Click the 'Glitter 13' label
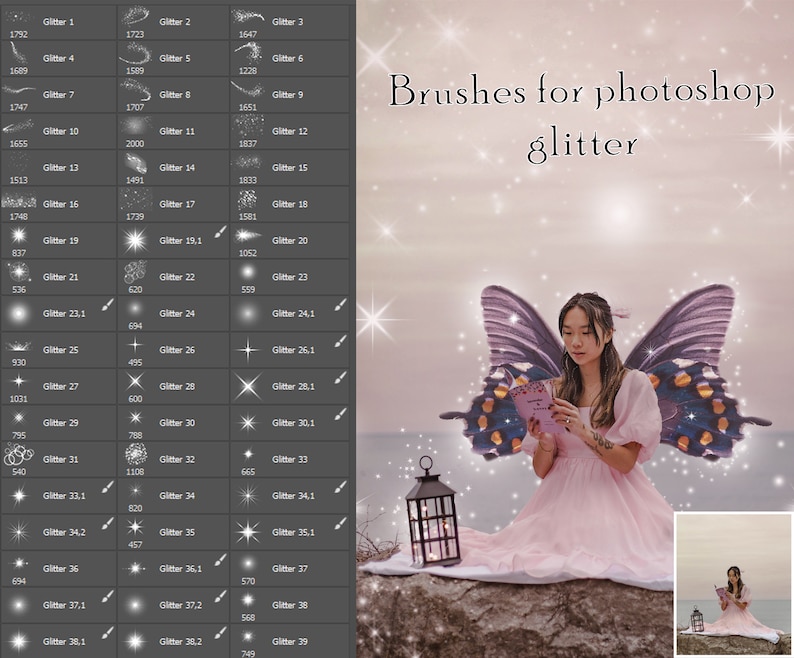Viewport: 794px width, 658px height. click(61, 168)
